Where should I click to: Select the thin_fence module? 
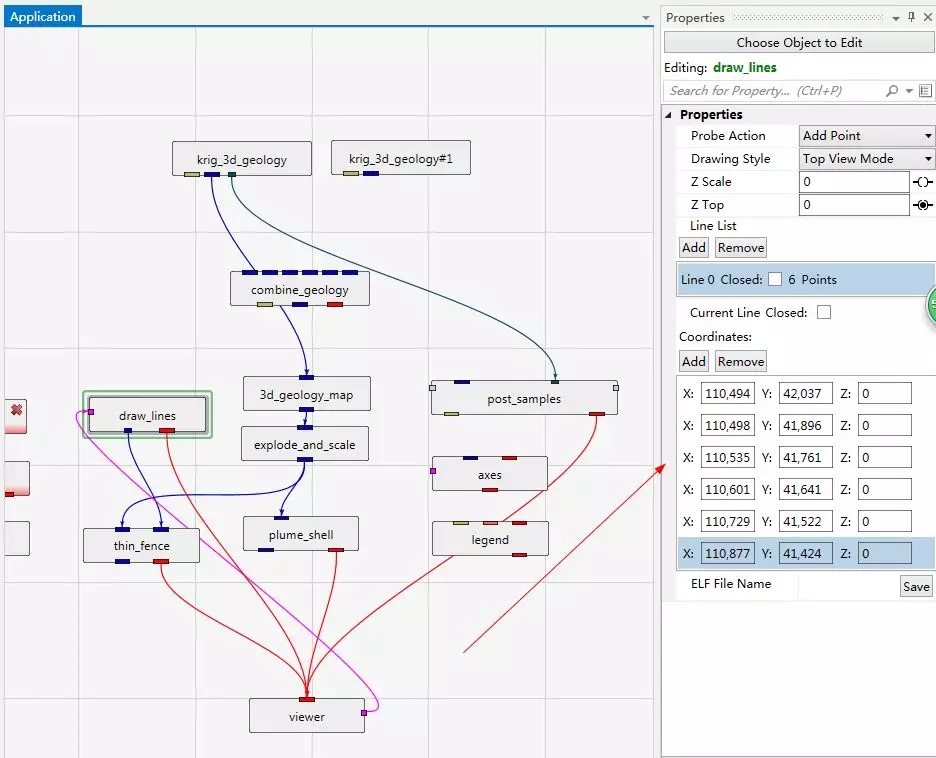pos(141,546)
